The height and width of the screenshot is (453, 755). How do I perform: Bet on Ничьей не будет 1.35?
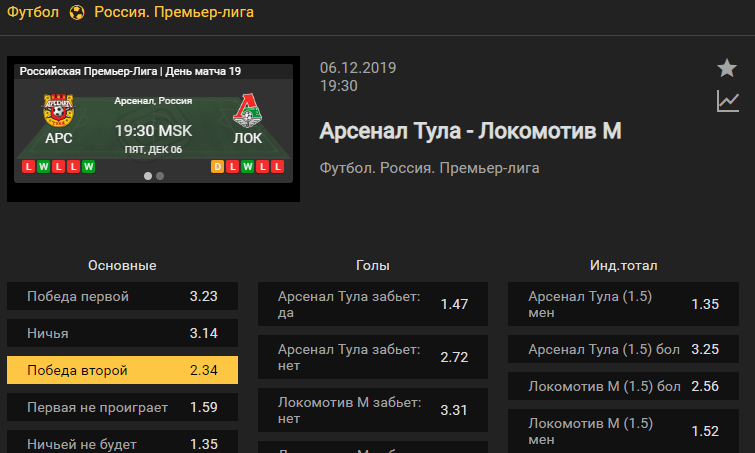122,442
